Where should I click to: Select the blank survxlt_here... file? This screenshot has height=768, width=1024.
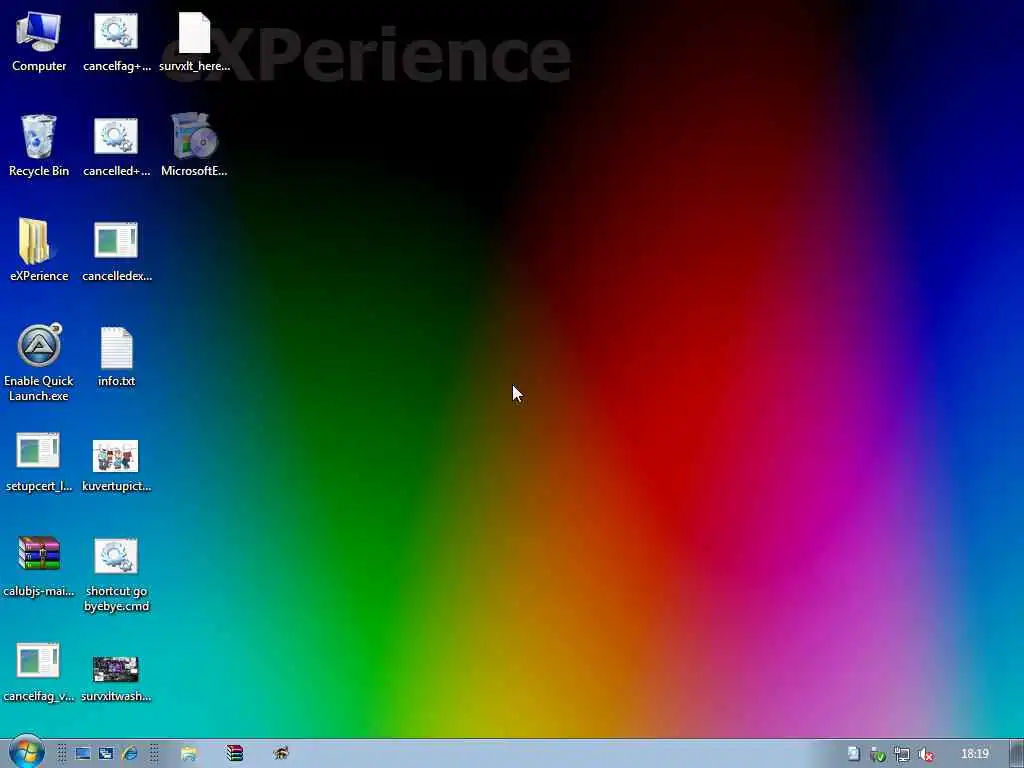coord(194,42)
